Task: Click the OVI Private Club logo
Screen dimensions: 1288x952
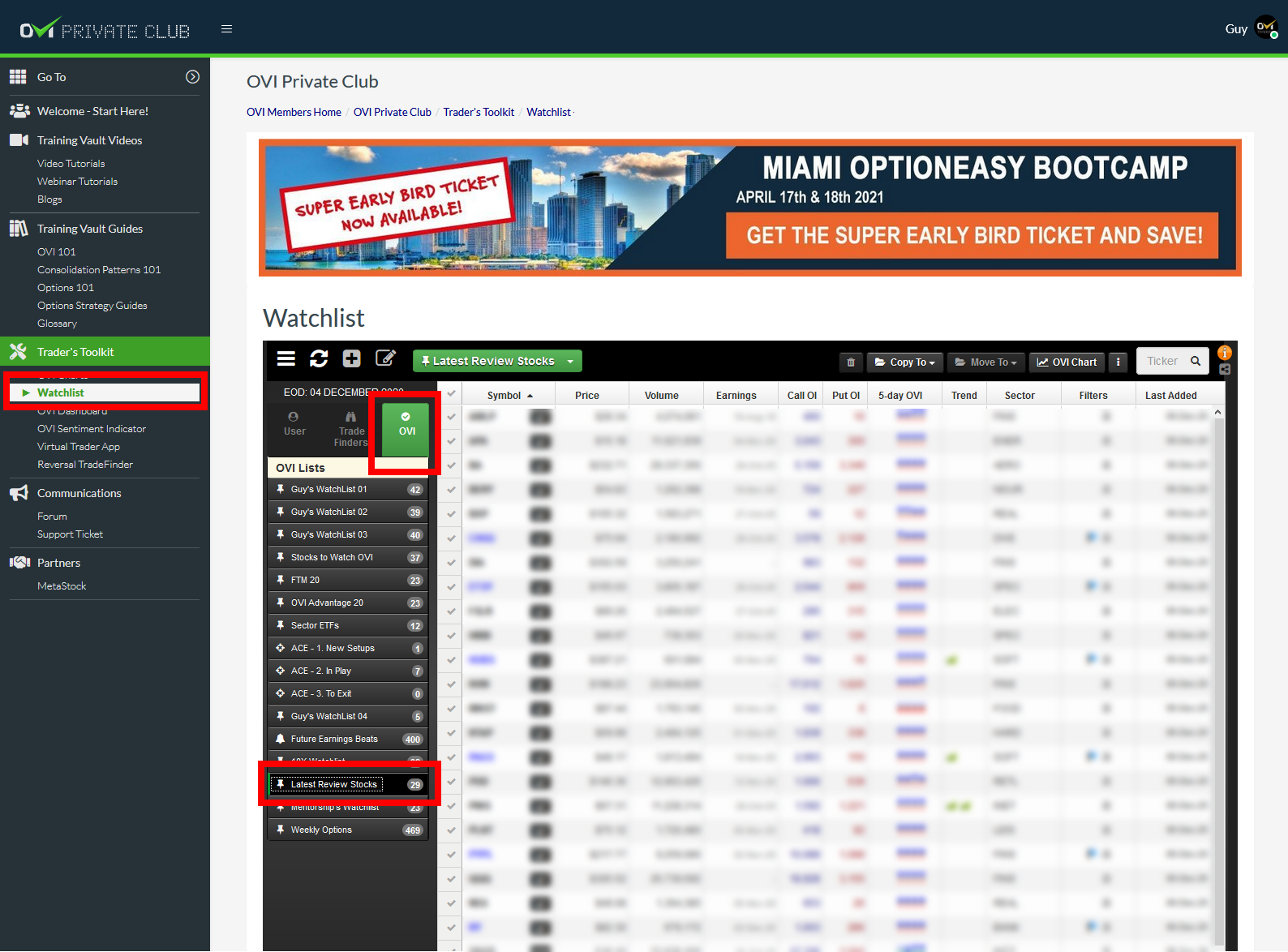Action: point(105,29)
